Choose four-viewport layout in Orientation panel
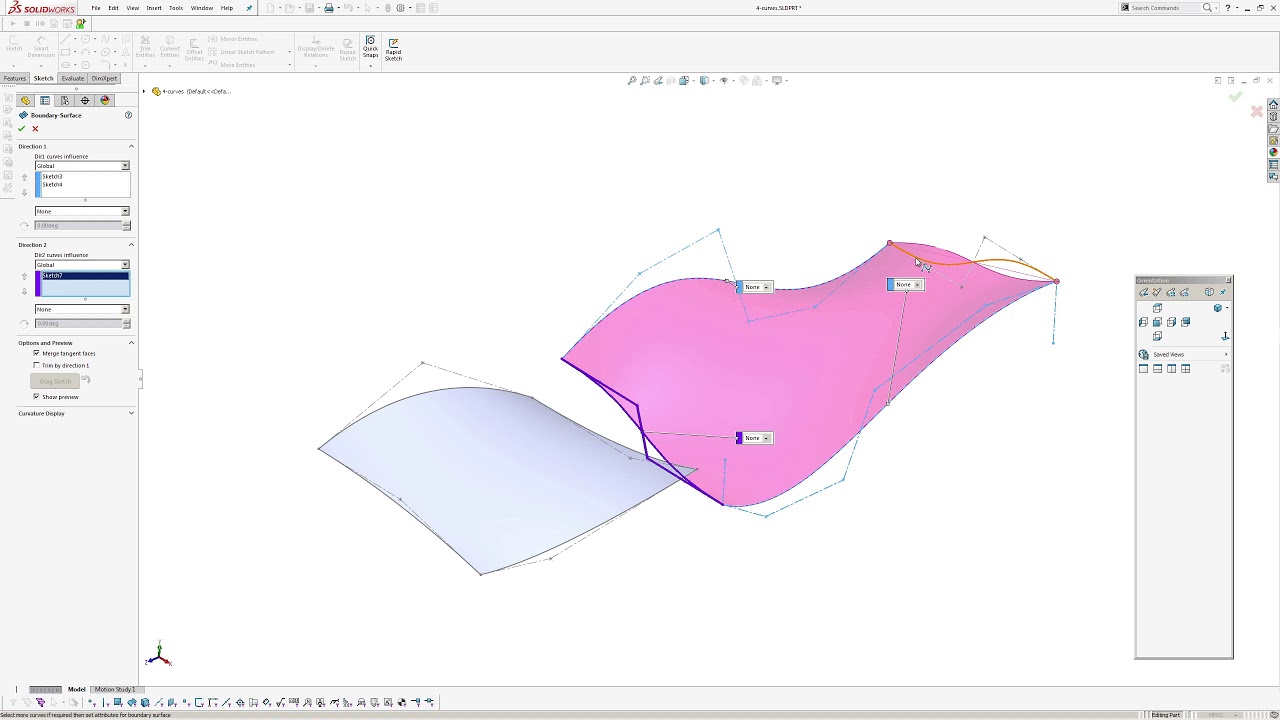1280x720 pixels. click(1186, 368)
